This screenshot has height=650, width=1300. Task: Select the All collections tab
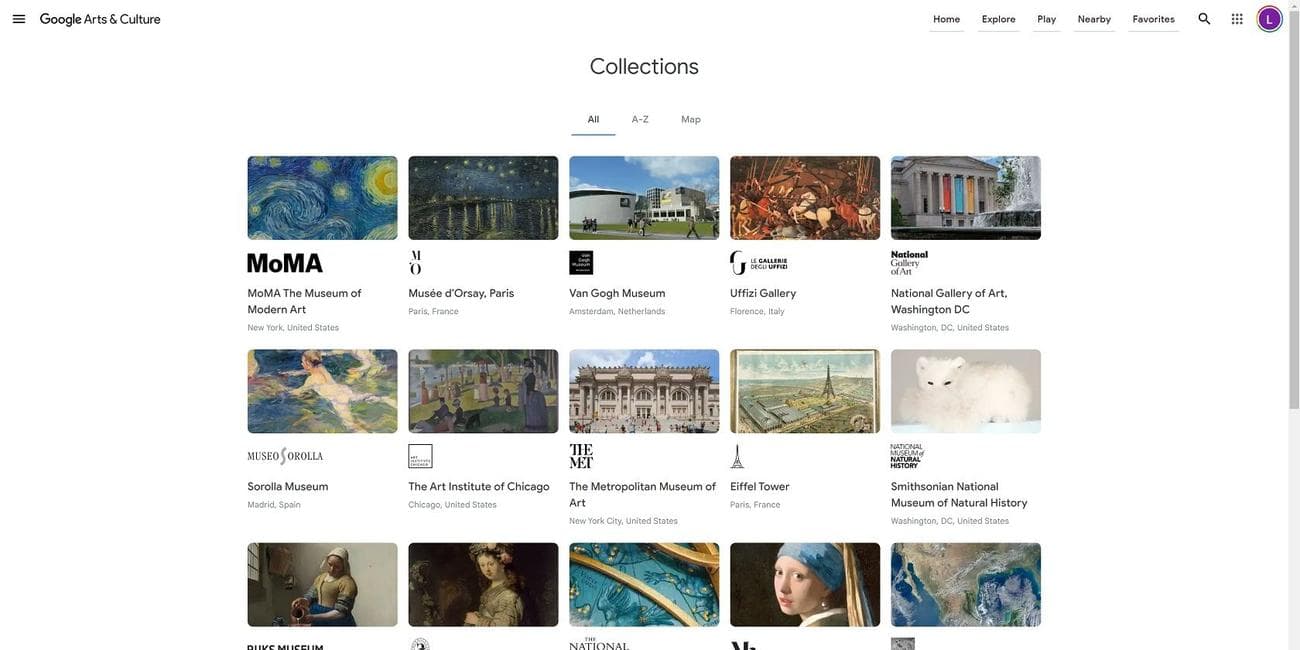[593, 120]
